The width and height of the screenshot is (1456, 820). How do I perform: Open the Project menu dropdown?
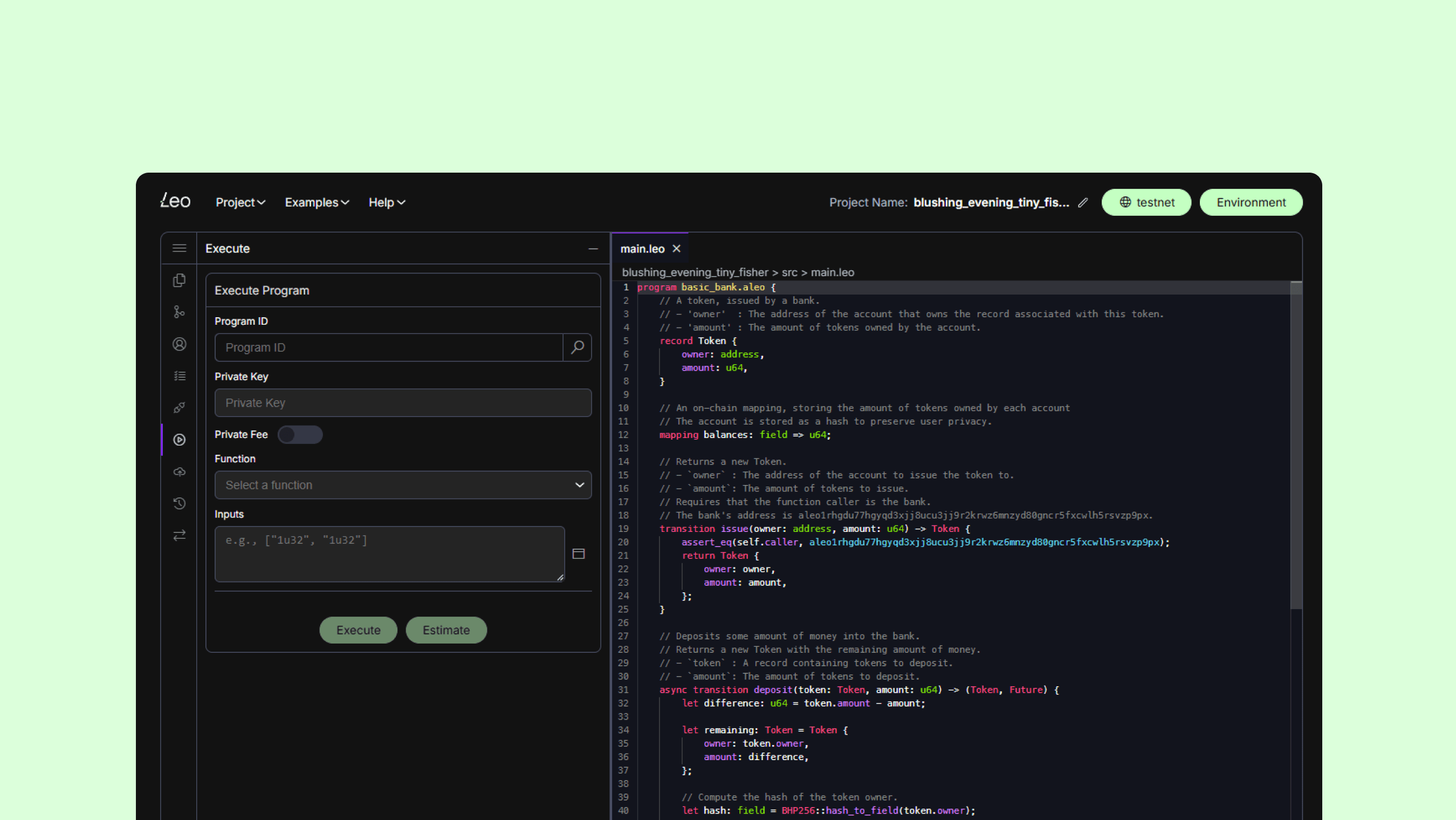click(240, 202)
